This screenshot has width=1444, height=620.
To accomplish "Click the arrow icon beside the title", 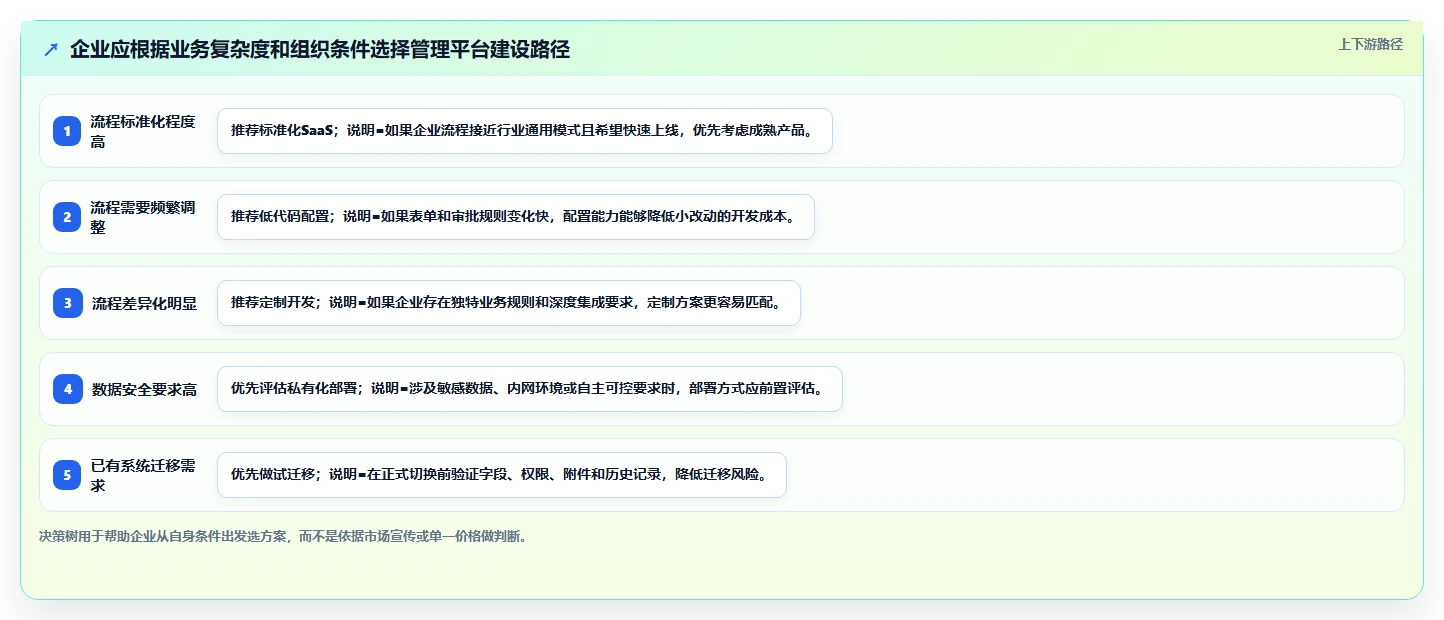I will [51, 50].
